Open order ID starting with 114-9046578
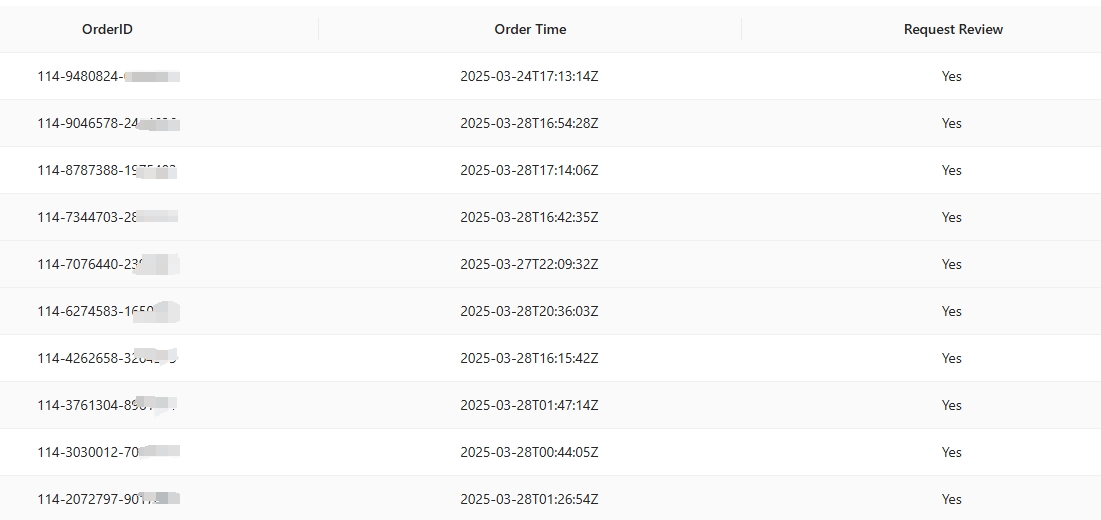 pos(108,124)
